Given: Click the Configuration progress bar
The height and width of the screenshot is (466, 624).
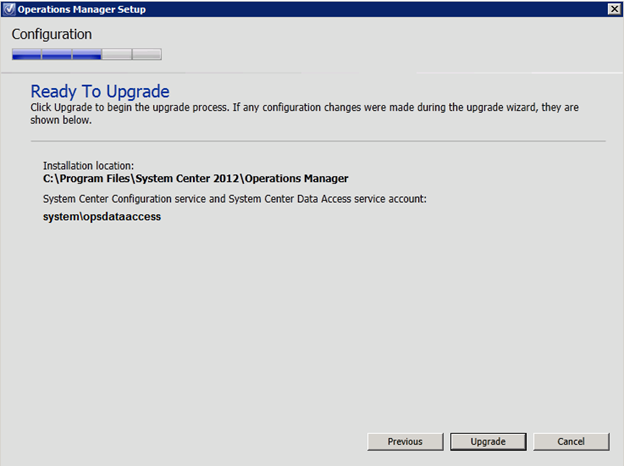Looking at the screenshot, I should 87,54.
